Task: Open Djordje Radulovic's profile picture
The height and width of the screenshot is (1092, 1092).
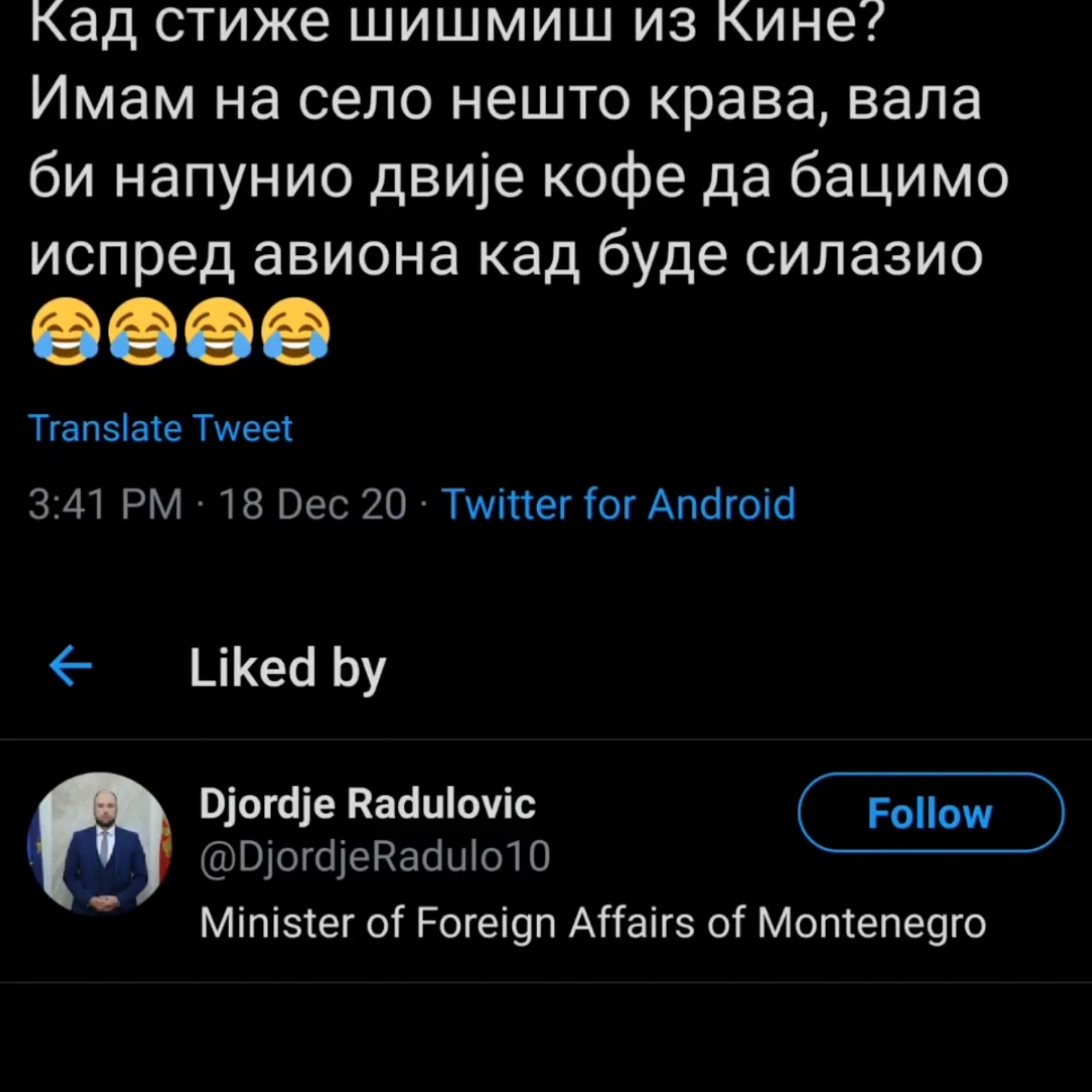Action: click(100, 843)
